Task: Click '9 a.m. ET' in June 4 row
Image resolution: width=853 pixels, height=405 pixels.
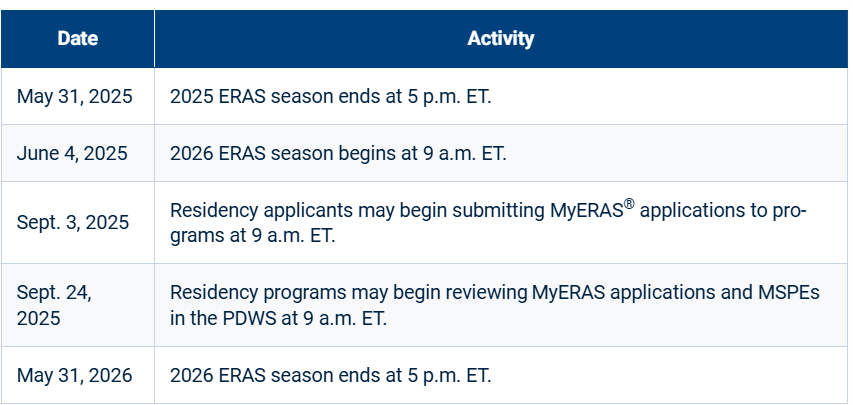Action: pyautogui.click(x=468, y=154)
